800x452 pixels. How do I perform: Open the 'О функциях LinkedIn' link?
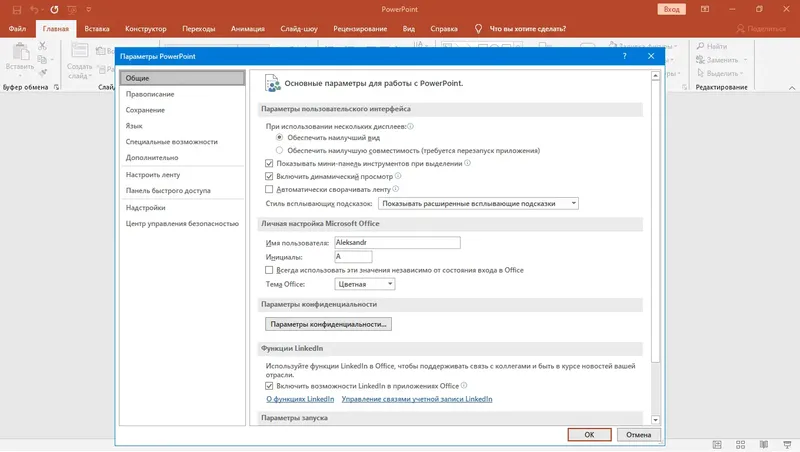[300, 399]
